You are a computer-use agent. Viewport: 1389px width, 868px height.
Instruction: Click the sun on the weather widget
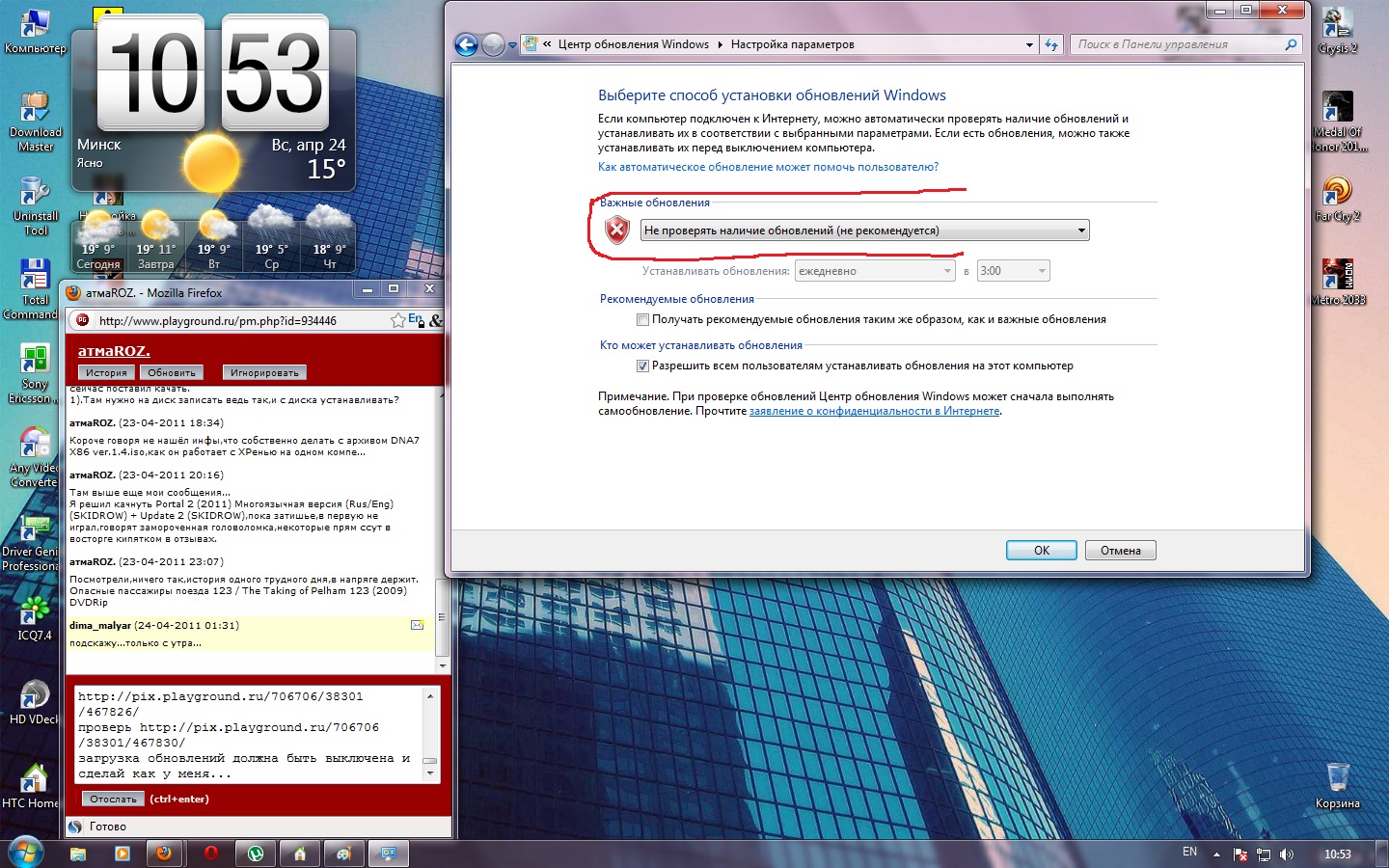(x=211, y=162)
